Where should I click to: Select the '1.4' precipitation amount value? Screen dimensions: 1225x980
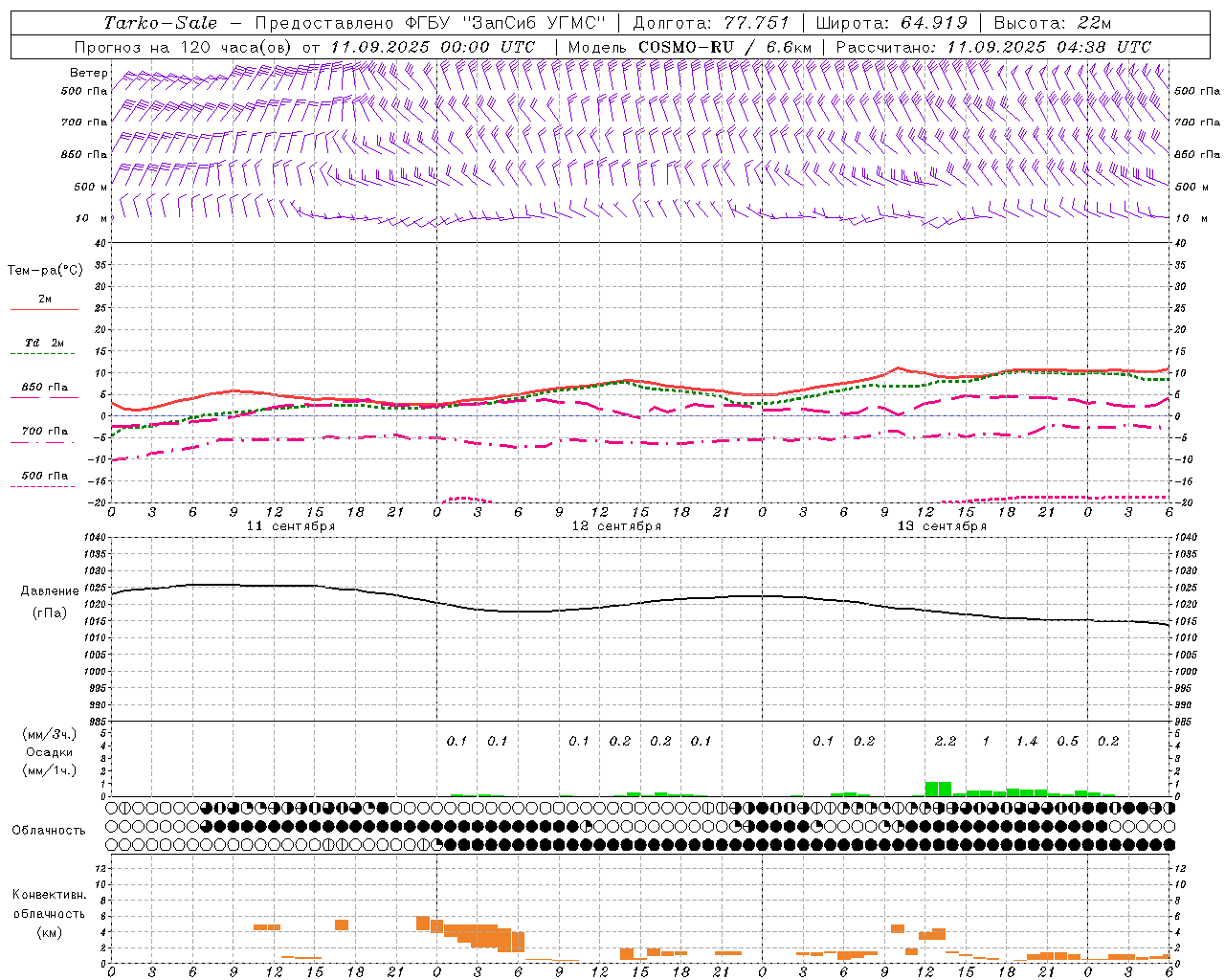1027,742
